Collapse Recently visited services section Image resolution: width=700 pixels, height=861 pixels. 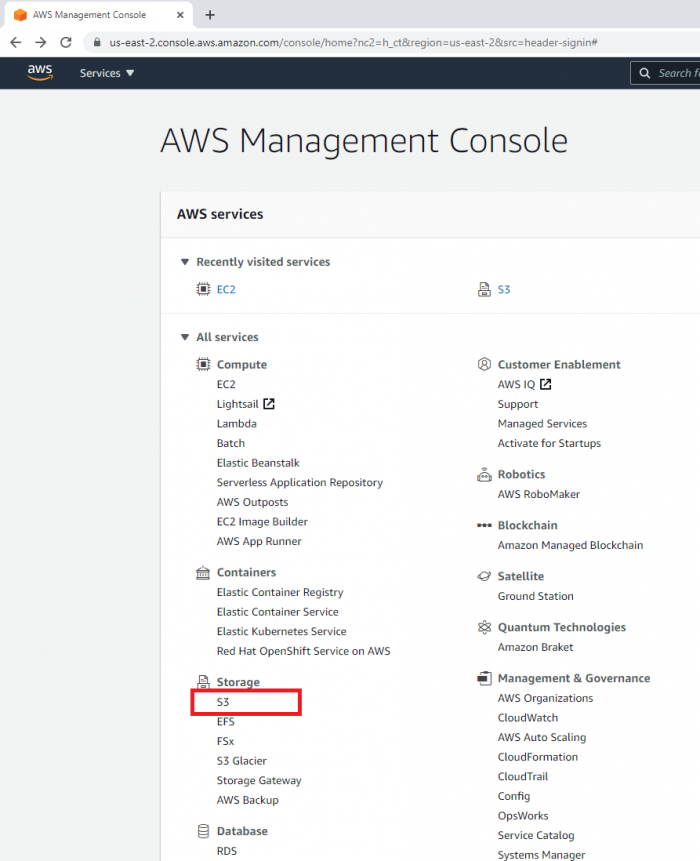(185, 262)
